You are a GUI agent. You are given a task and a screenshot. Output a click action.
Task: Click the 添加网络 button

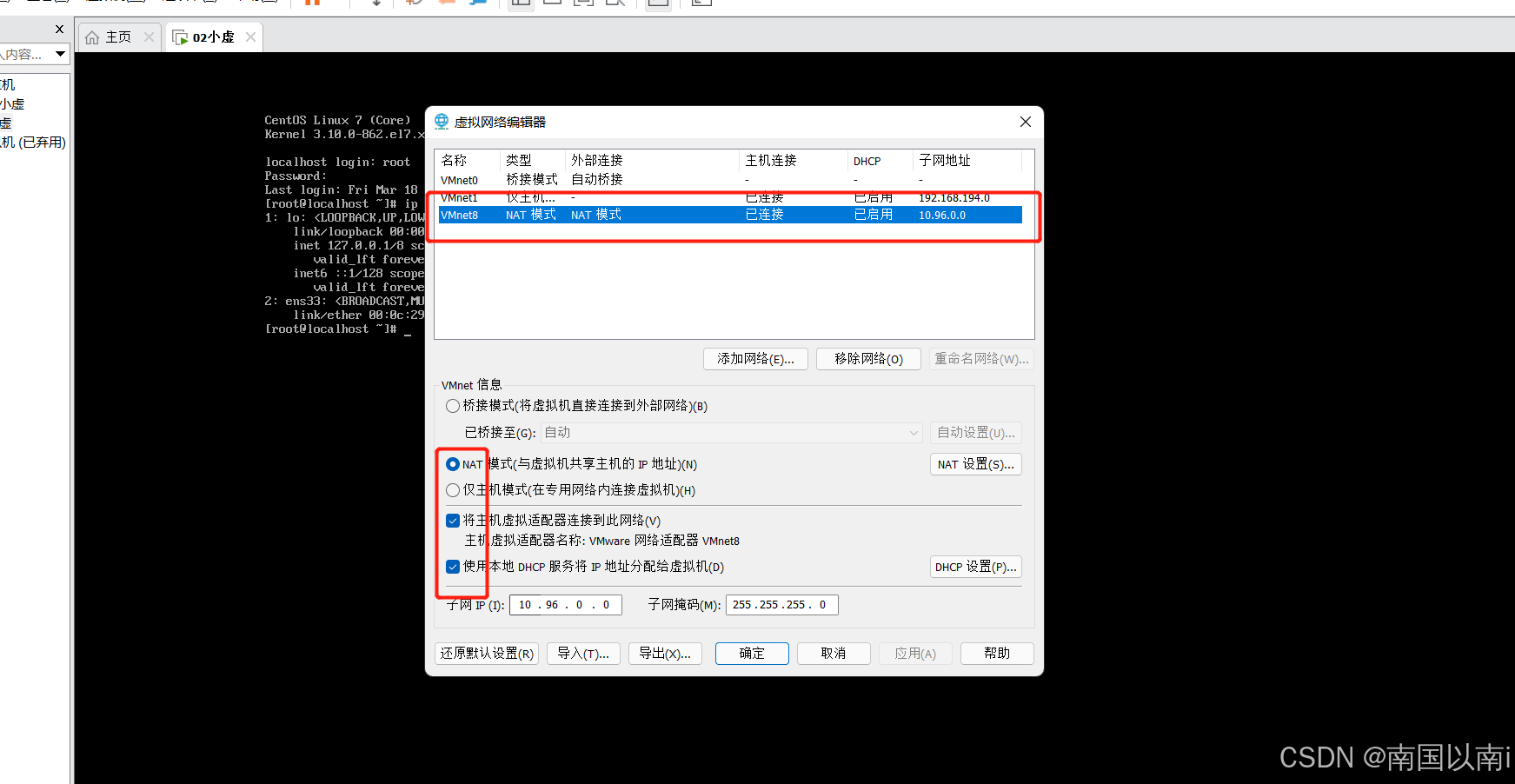(755, 359)
